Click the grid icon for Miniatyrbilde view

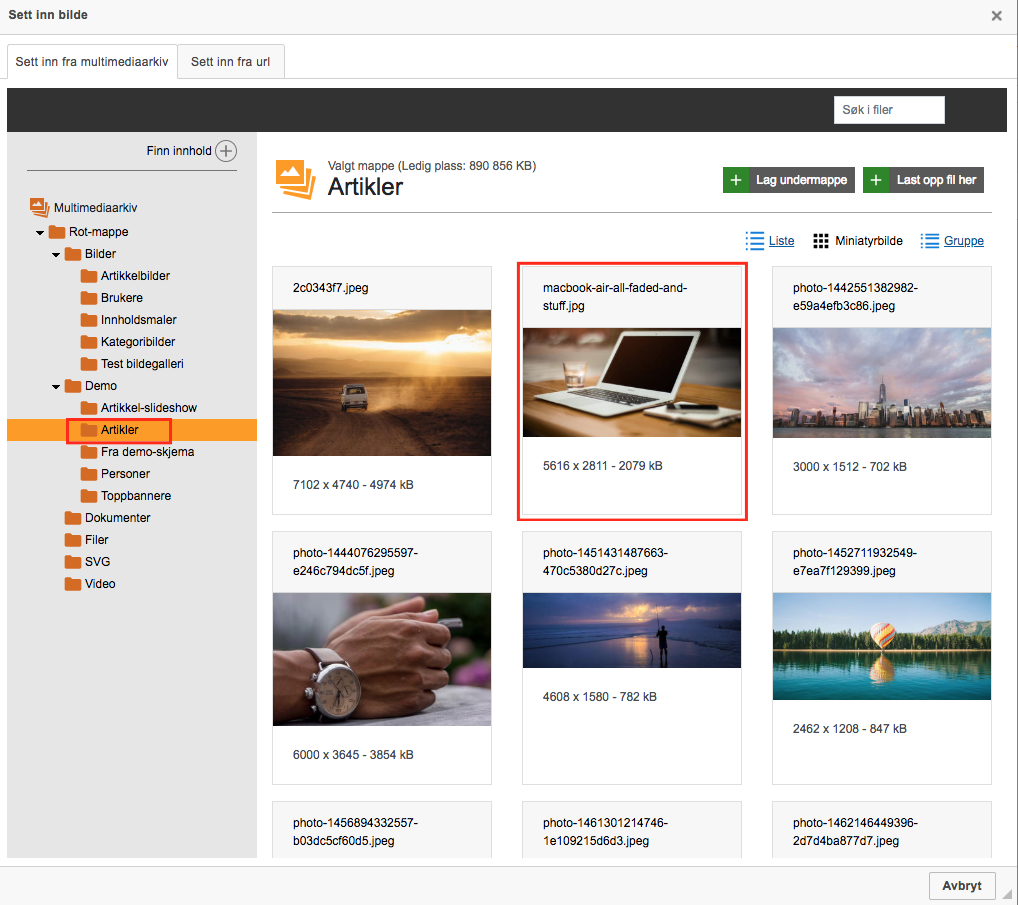tap(821, 241)
